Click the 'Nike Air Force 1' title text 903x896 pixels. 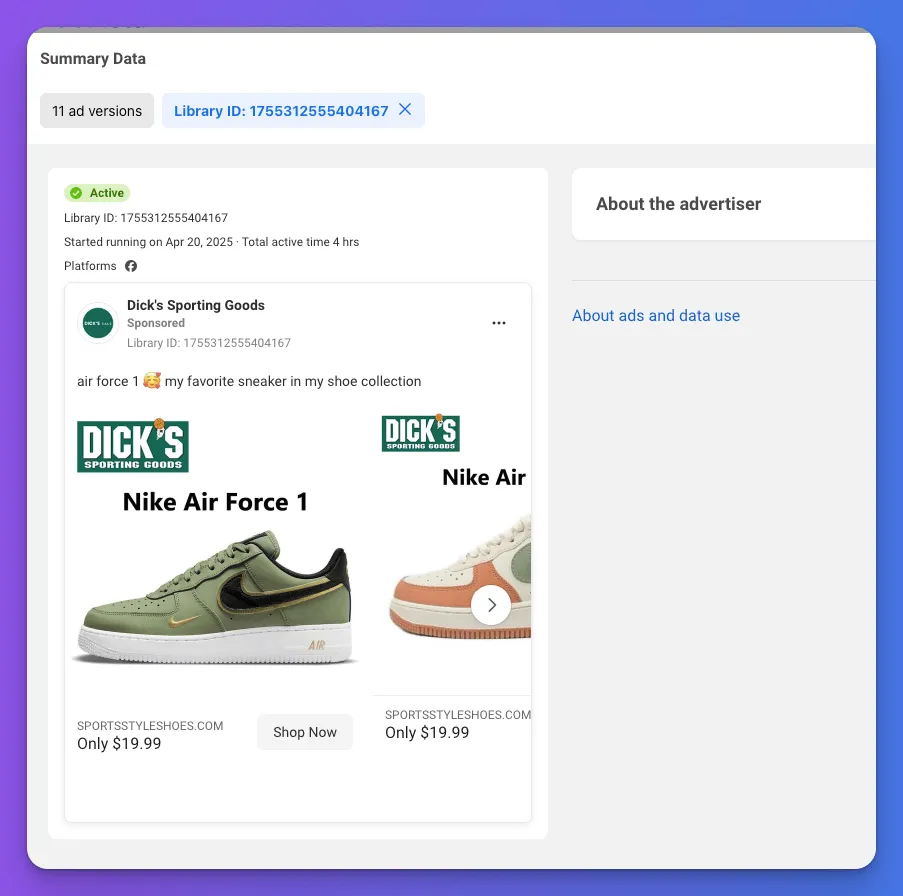point(215,502)
